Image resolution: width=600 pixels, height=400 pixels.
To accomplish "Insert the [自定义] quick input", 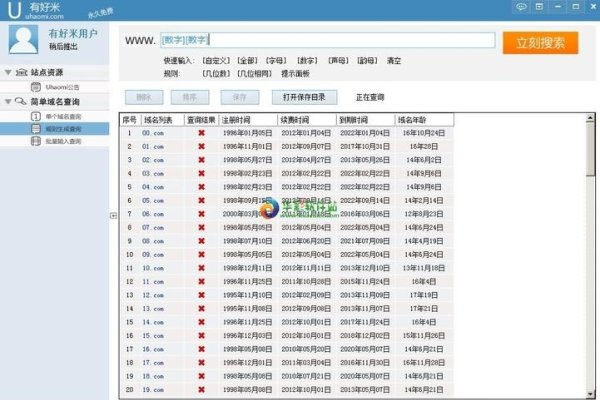I will 216,60.
